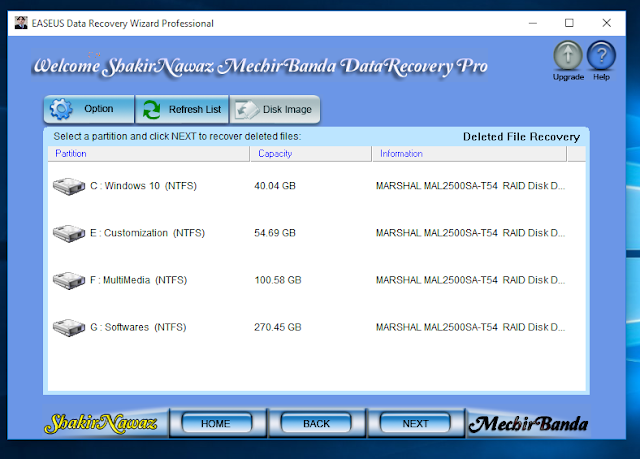The height and width of the screenshot is (459, 640).
Task: Click MARSHAL disk info in E: row
Action: 470,233
